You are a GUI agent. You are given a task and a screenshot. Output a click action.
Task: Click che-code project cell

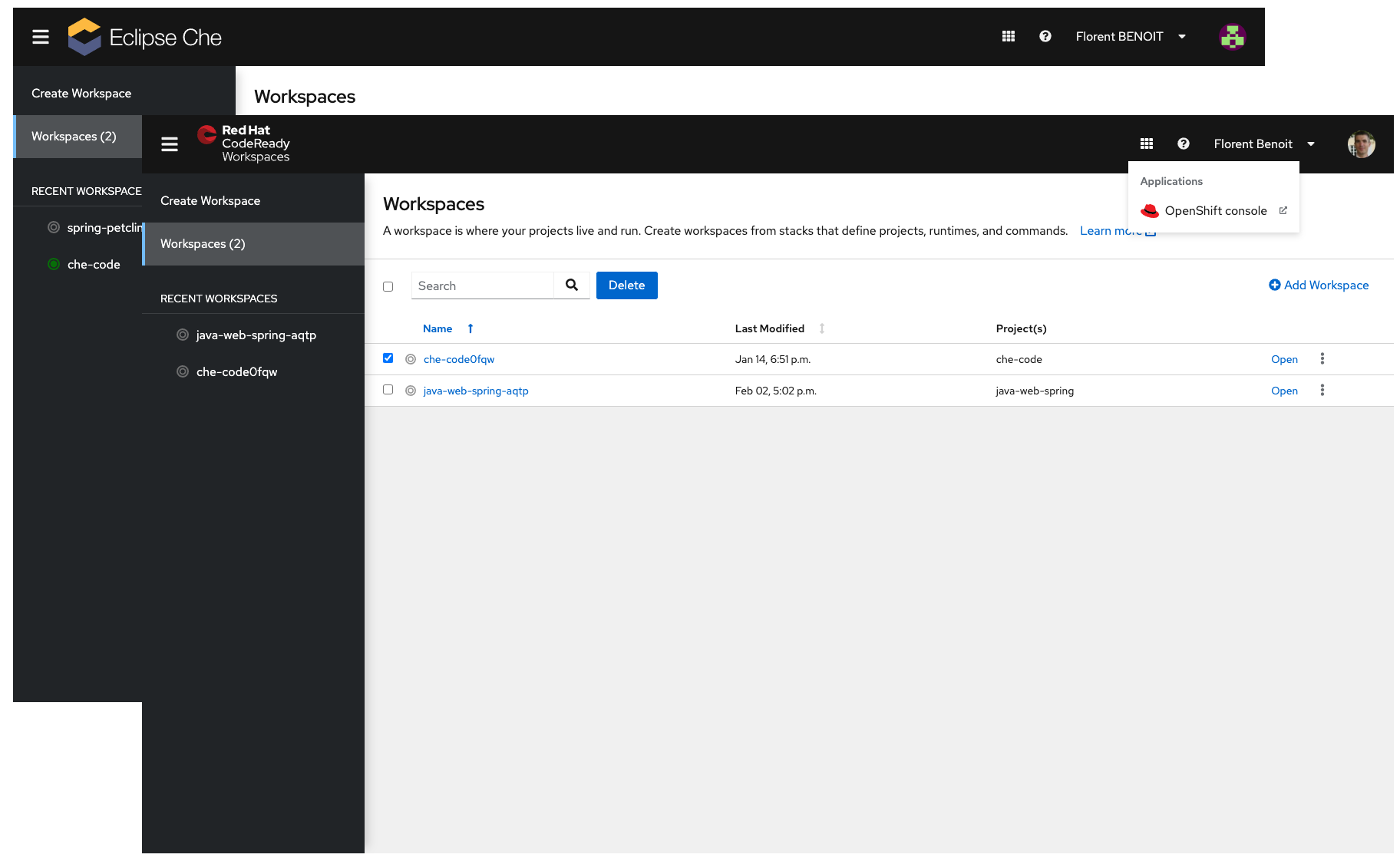click(1019, 359)
